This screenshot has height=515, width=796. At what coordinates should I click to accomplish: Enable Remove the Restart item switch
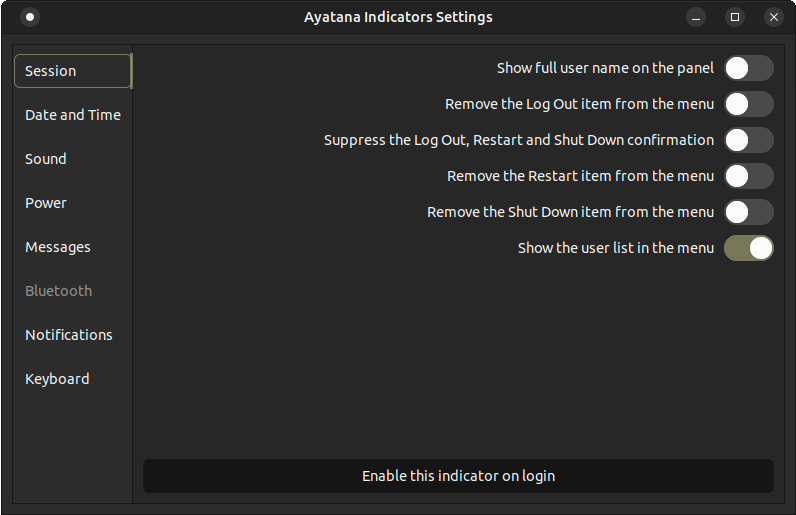point(748,176)
